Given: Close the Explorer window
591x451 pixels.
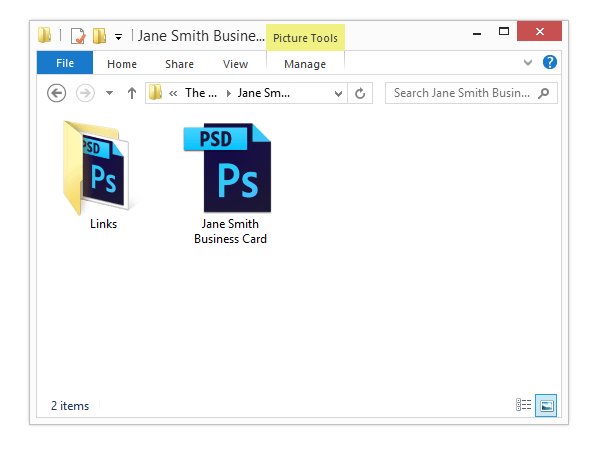Looking at the screenshot, I should (x=539, y=31).
